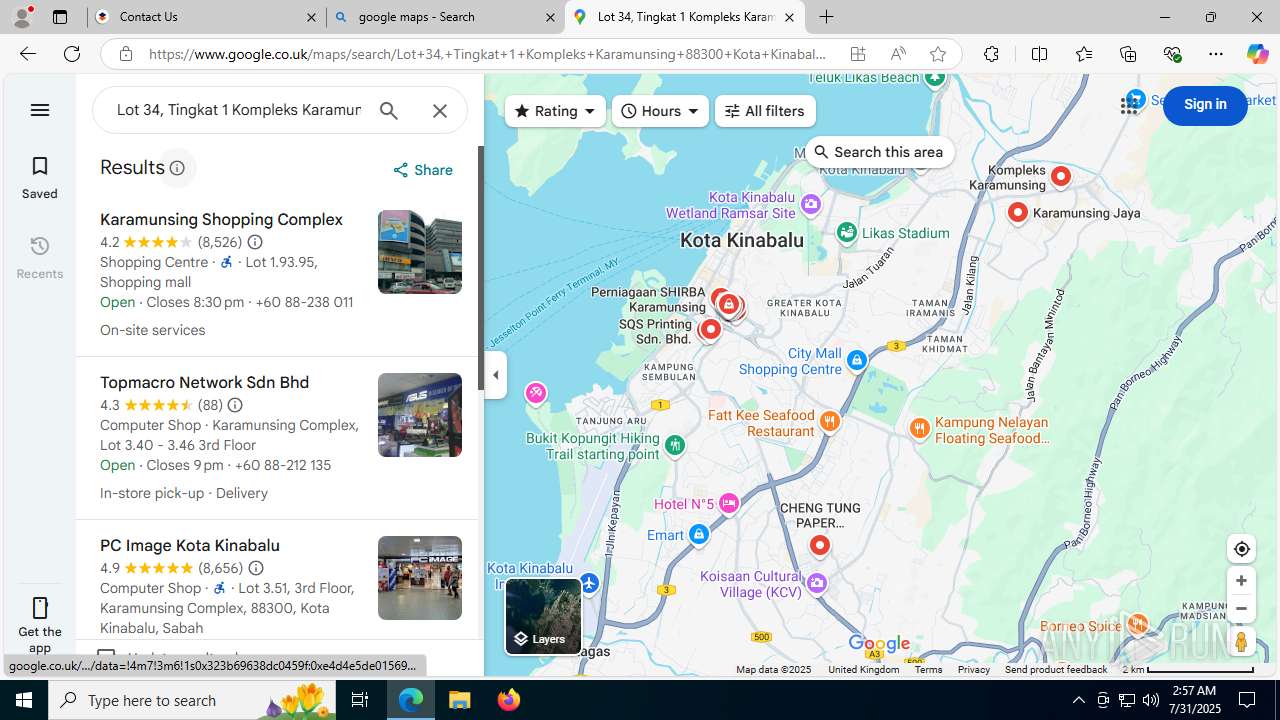The width and height of the screenshot is (1280, 720).
Task: Sign in to Google account
Action: tap(1205, 105)
